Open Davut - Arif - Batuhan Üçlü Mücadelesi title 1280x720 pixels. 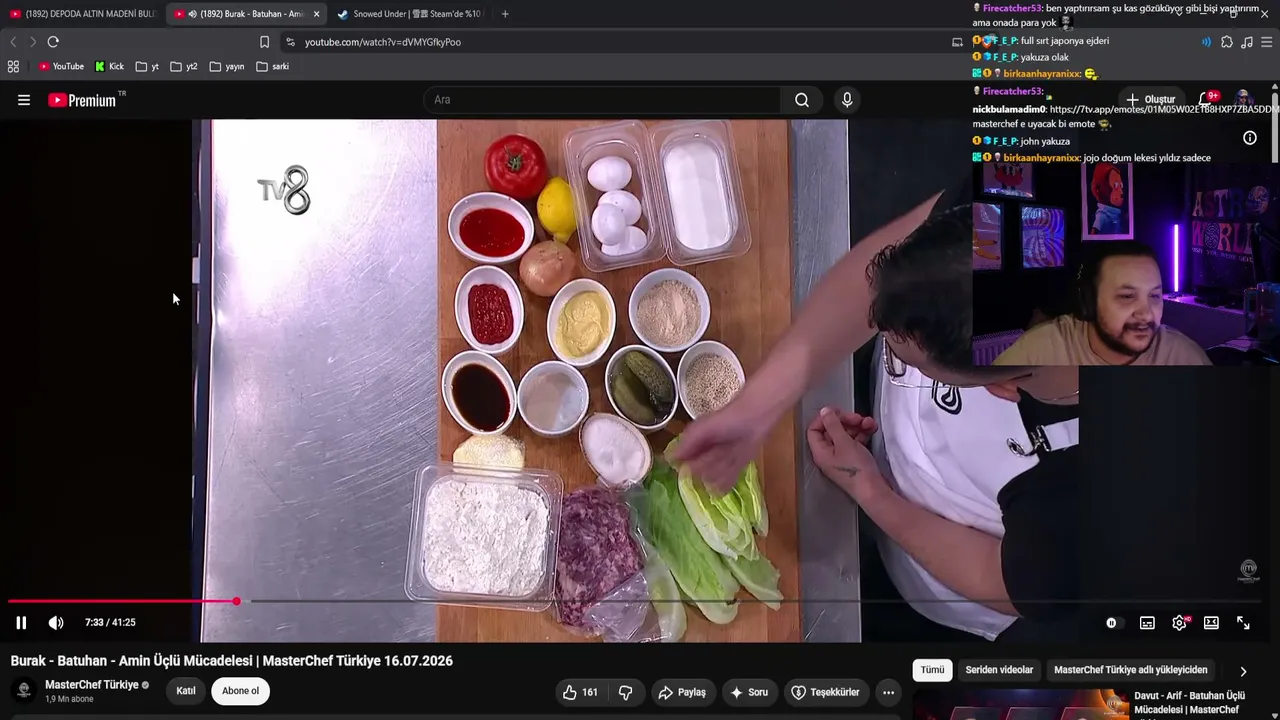[1190, 703]
